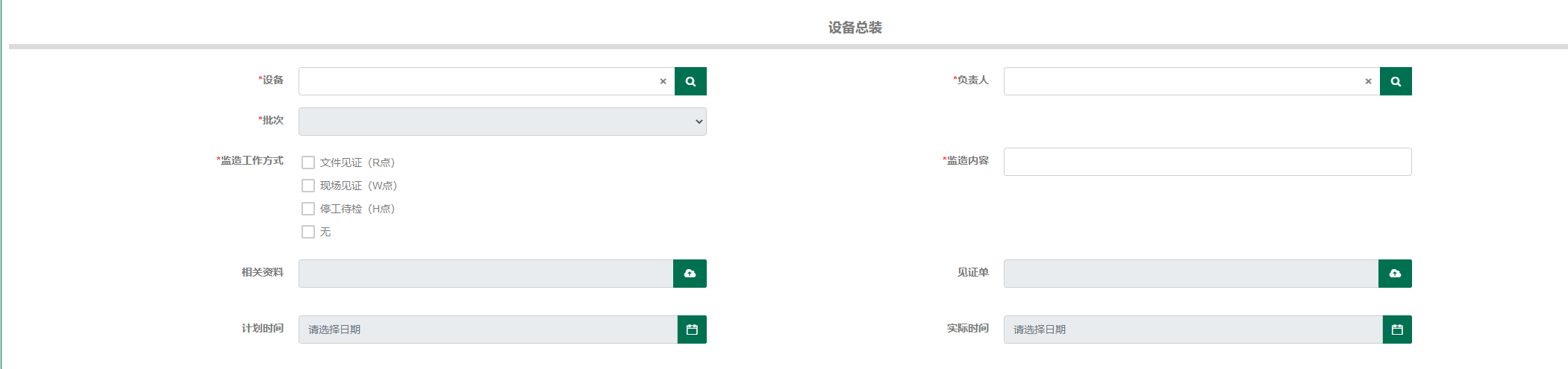Click the 监造内容 text field
Viewport: 1568px width, 369px height.
(x=1208, y=162)
